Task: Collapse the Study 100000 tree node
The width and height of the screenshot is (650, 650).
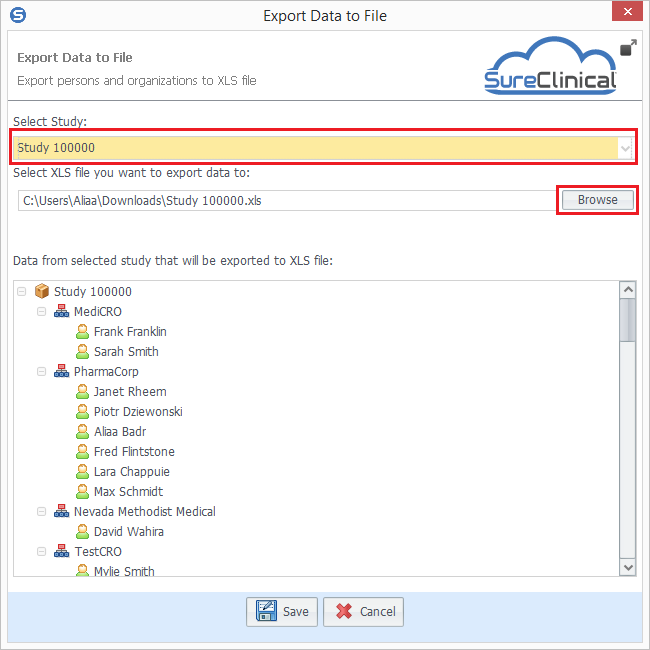Action: coord(22,291)
